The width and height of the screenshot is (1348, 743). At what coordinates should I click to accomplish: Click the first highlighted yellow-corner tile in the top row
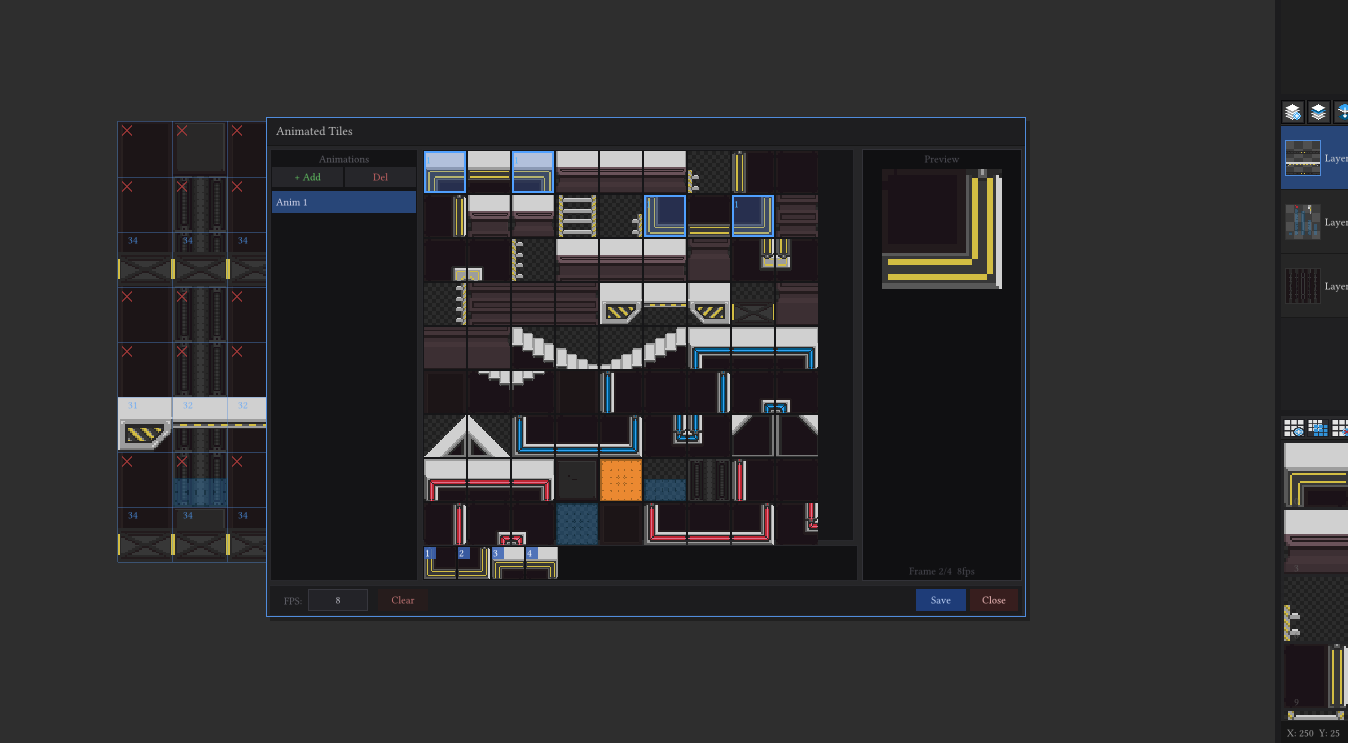(x=445, y=172)
